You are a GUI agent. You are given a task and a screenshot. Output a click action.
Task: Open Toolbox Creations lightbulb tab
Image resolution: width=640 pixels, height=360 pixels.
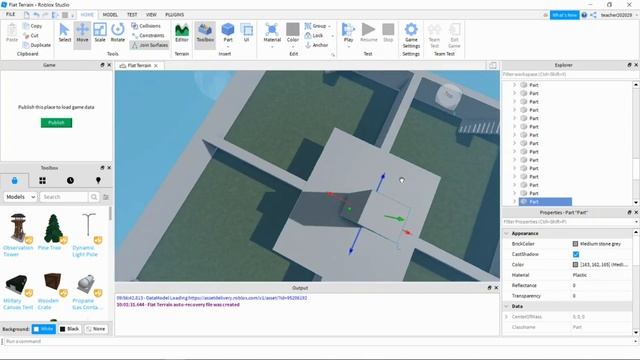(x=98, y=180)
